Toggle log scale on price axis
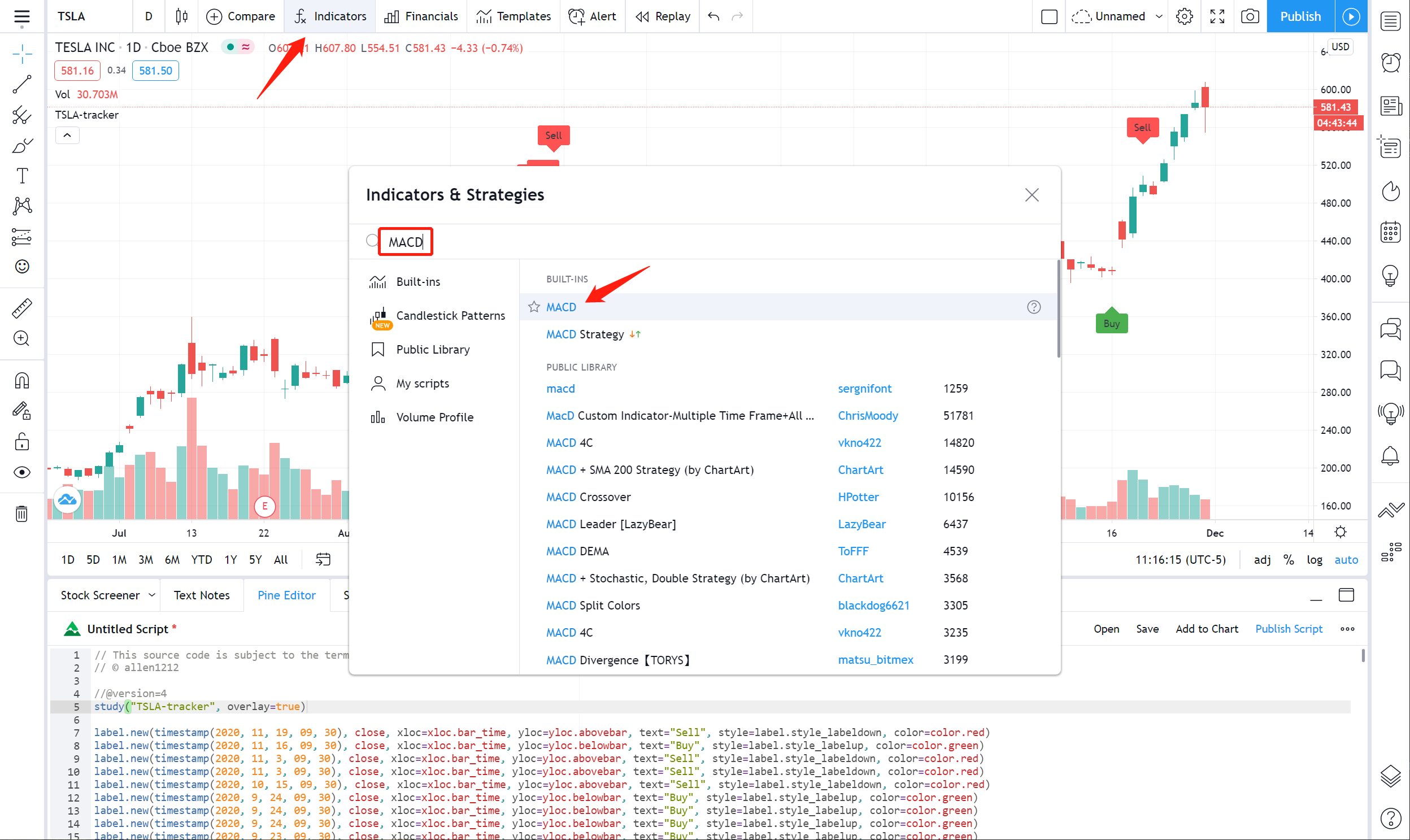The height and width of the screenshot is (840, 1410). [1315, 560]
